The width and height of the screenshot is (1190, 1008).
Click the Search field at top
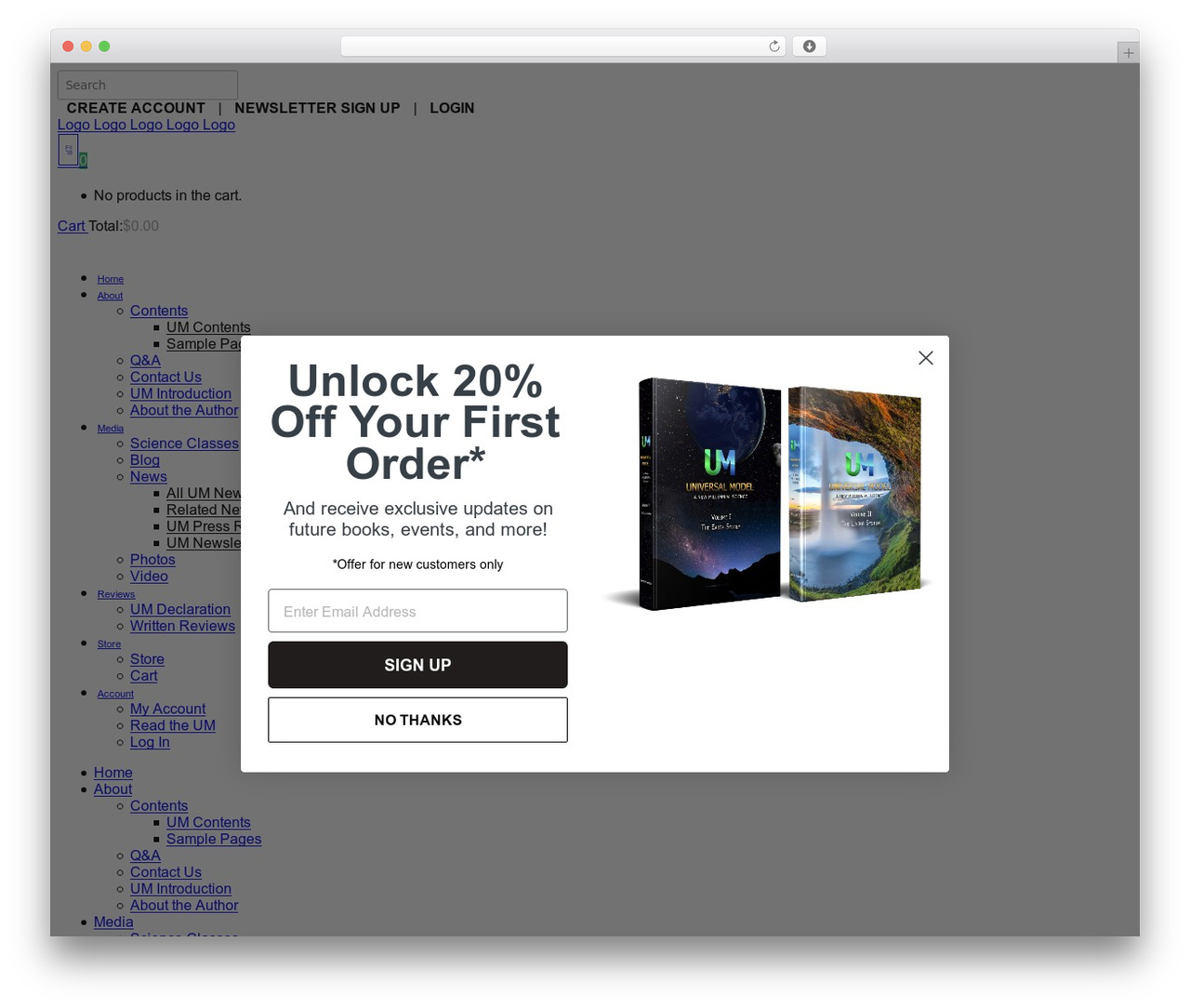coord(148,85)
